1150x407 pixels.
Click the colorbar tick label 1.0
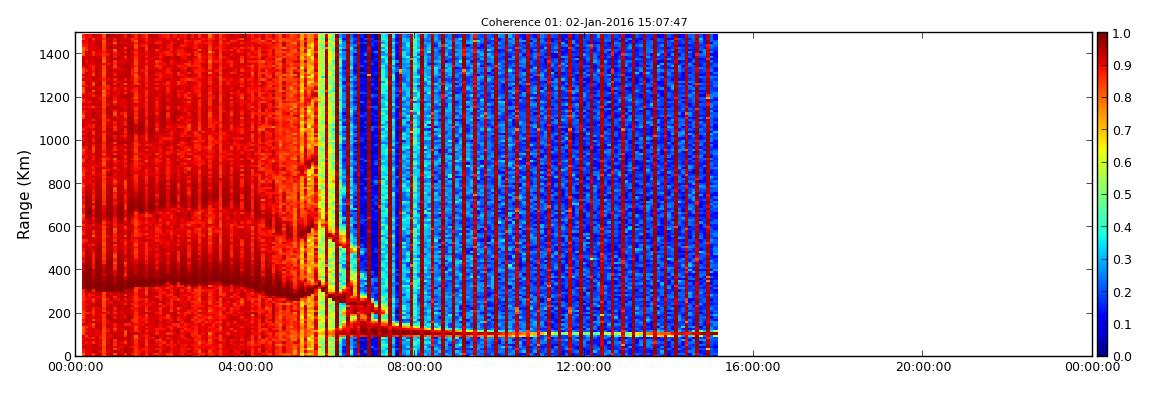click(x=1123, y=34)
